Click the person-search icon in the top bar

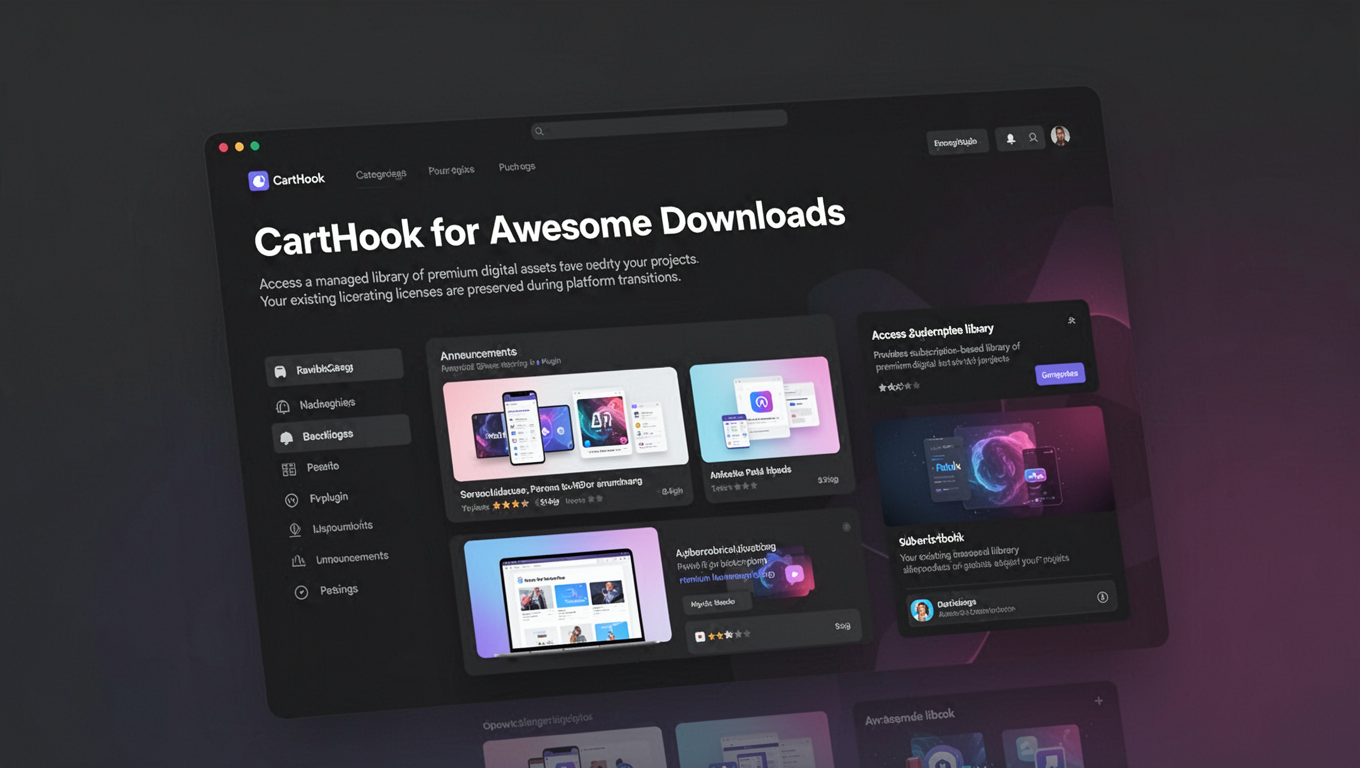1033,137
